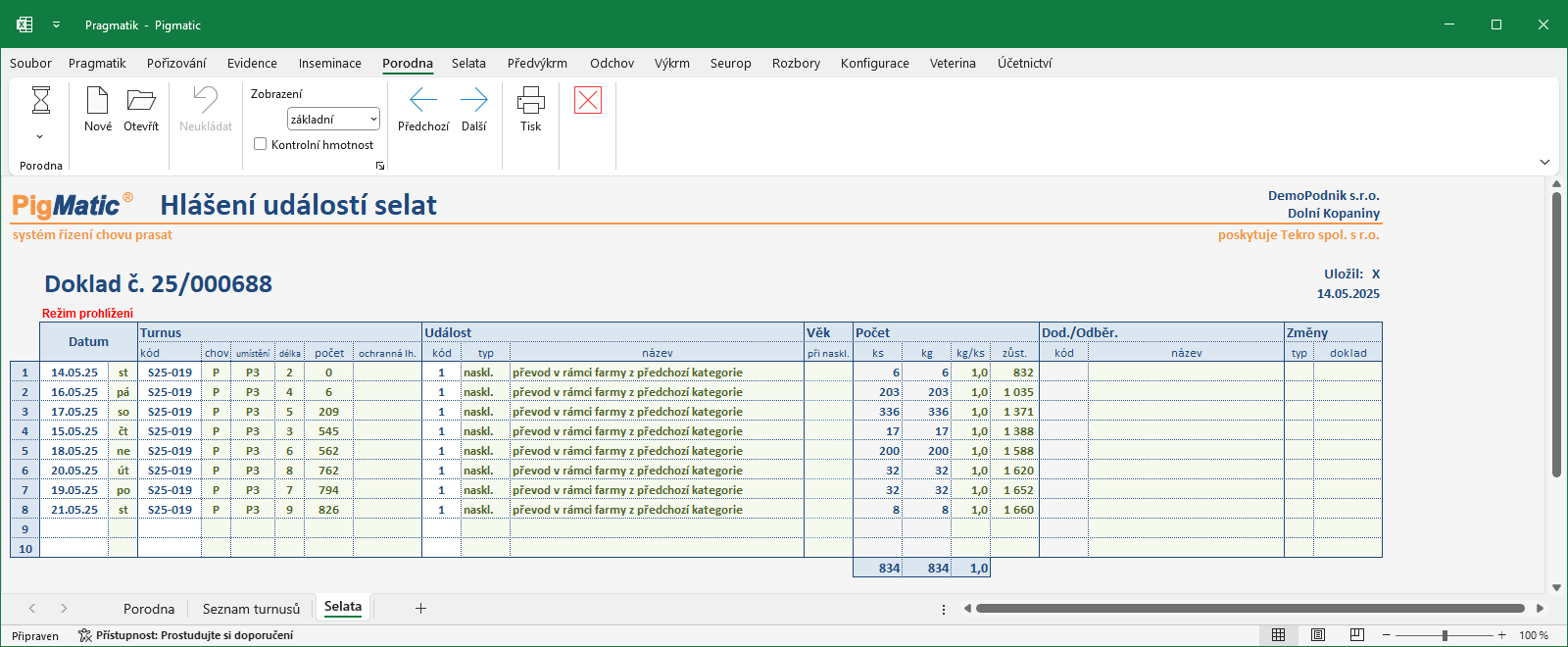Viewport: 1568px width, 647px height.
Task: Expand the hourglass button dropdown chevron
Action: tap(40, 136)
